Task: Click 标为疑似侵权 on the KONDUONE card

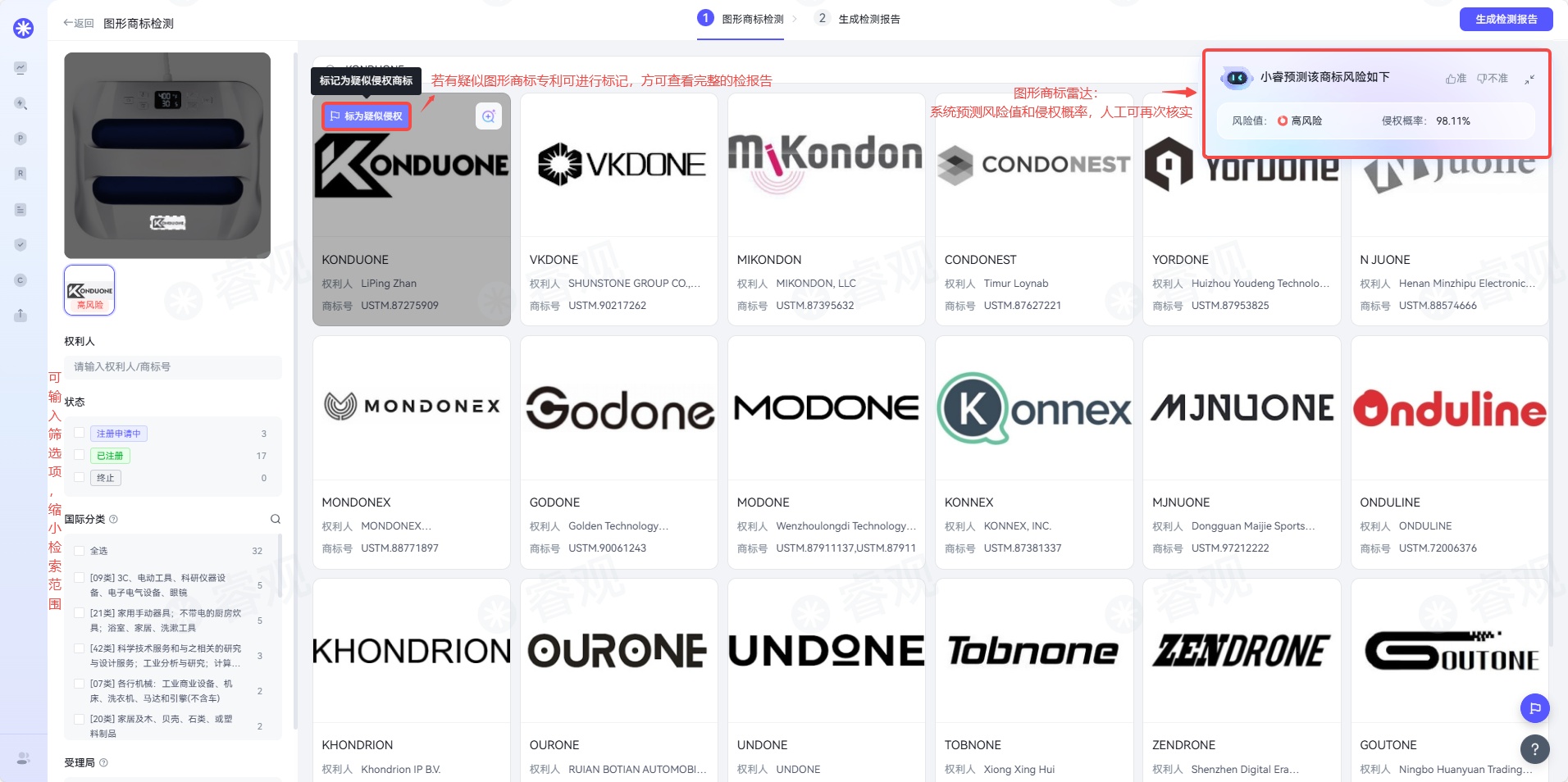Action: tap(366, 116)
